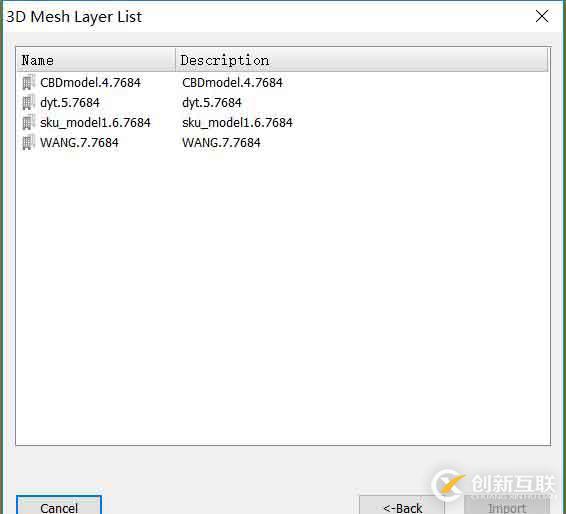Viewport: 566px width, 514px height.
Task: Click the sku_model1.6.7684 description cell
Action: pyautogui.click(x=237, y=123)
